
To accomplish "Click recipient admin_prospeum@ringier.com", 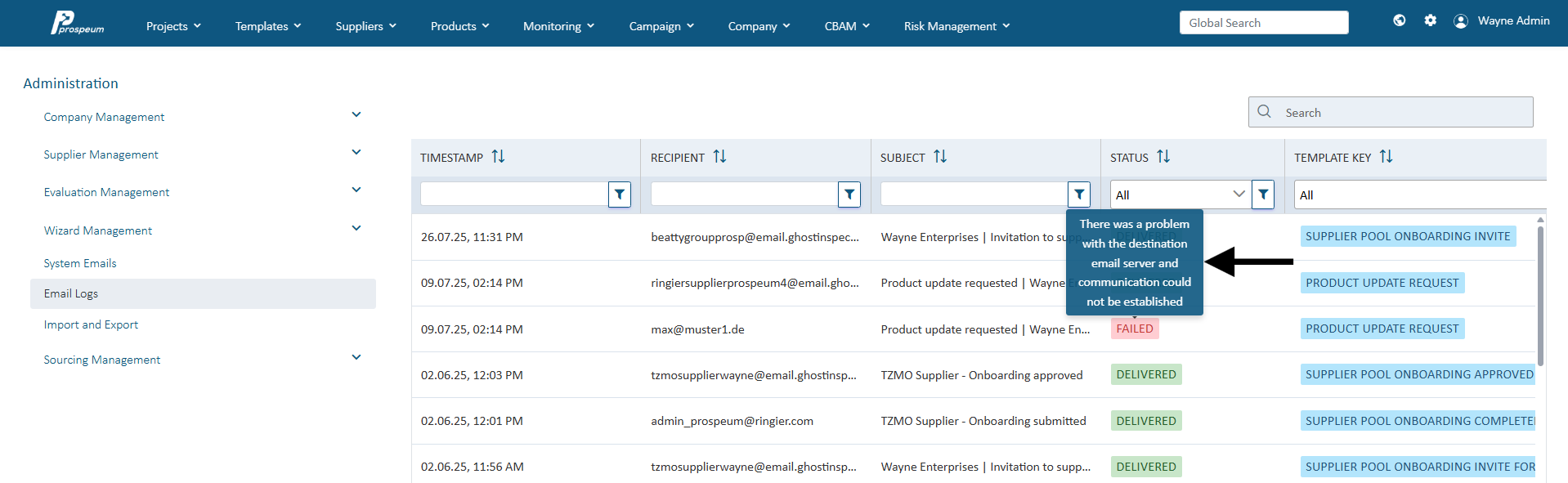I will tap(732, 421).
